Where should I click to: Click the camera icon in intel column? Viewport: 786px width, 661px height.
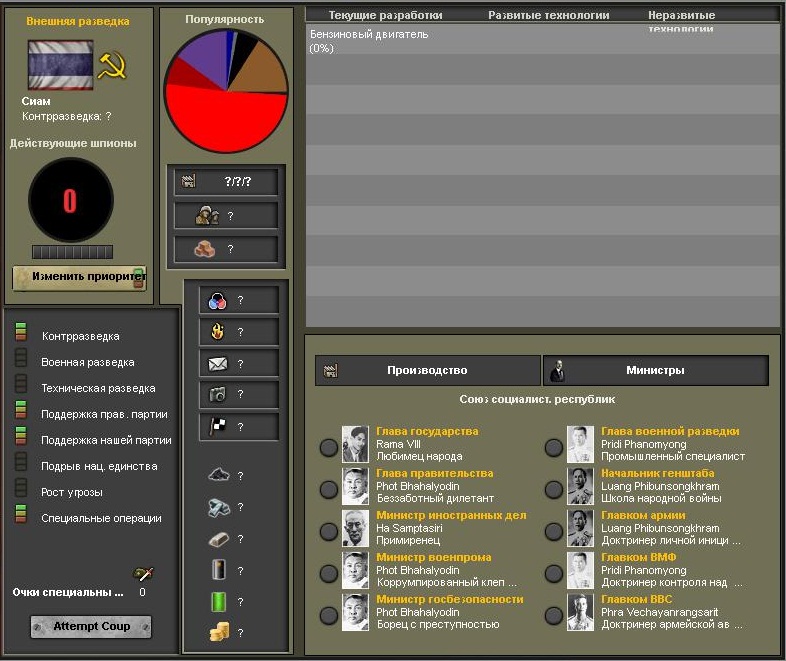(218, 395)
